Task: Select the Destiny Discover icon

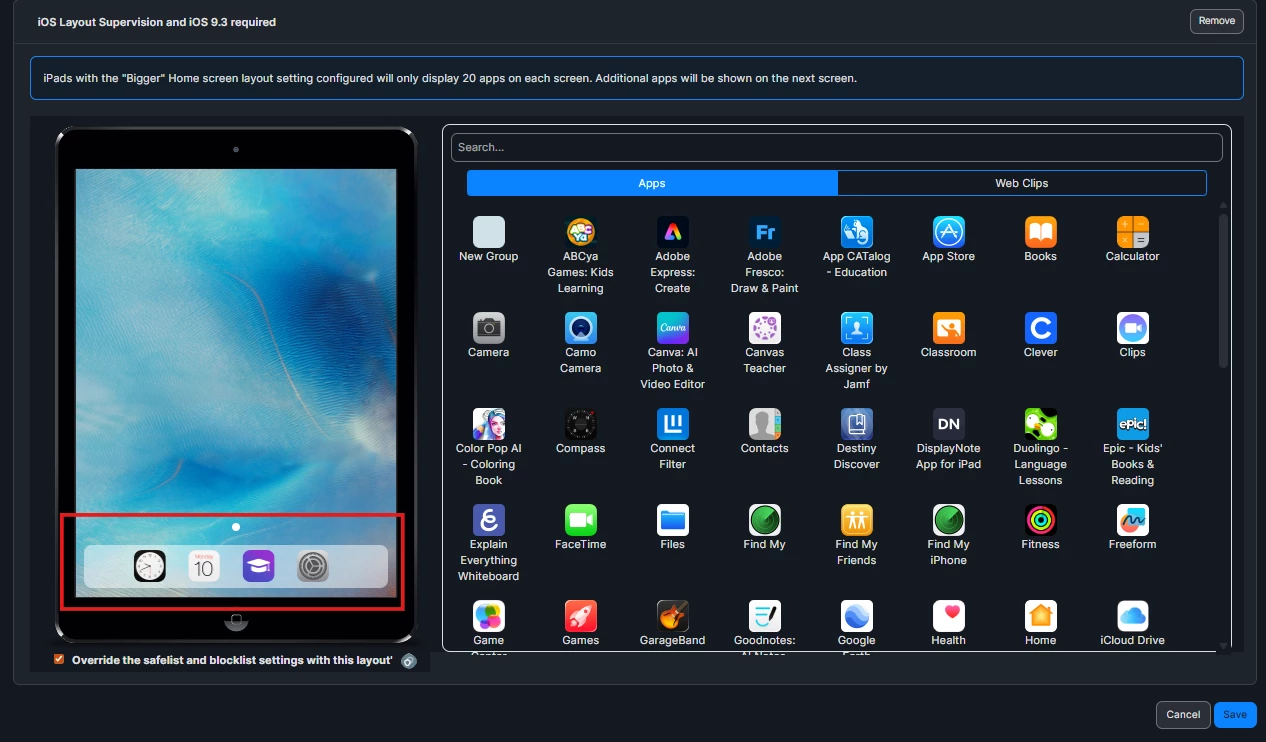Action: 856,424
